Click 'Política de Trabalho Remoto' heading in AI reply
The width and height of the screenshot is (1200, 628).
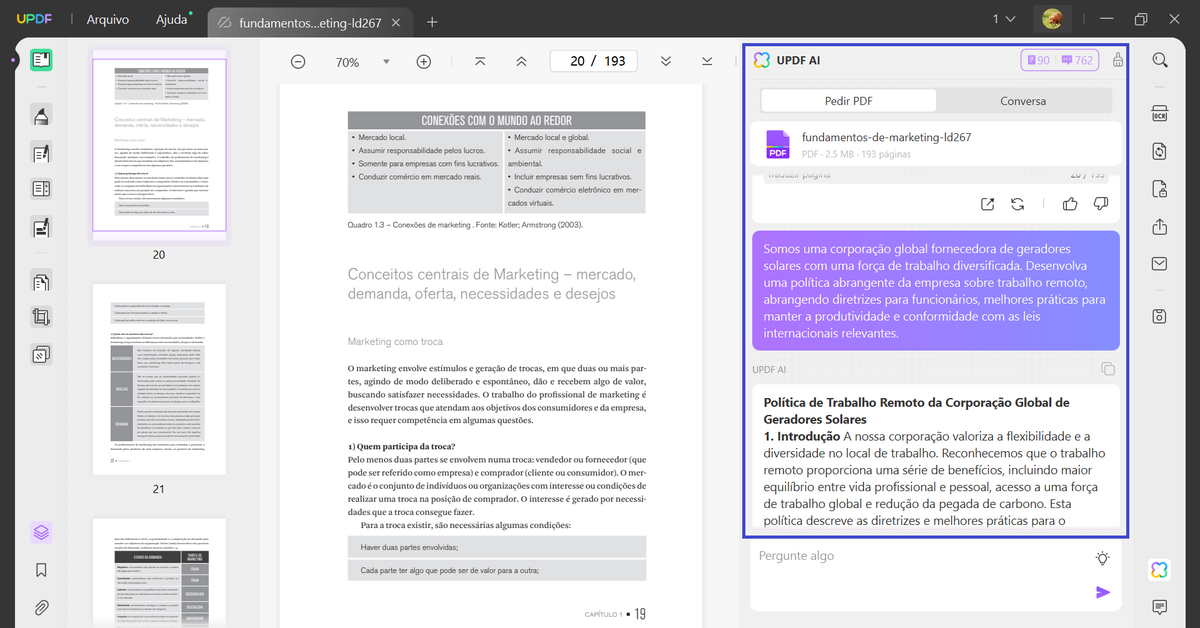point(916,410)
